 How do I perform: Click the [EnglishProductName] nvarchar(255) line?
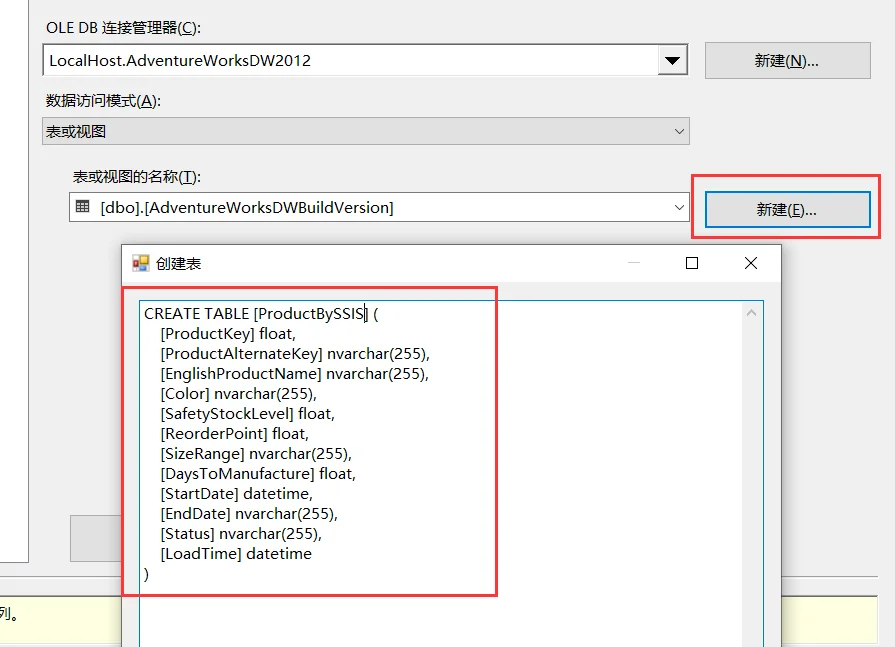tap(295, 374)
